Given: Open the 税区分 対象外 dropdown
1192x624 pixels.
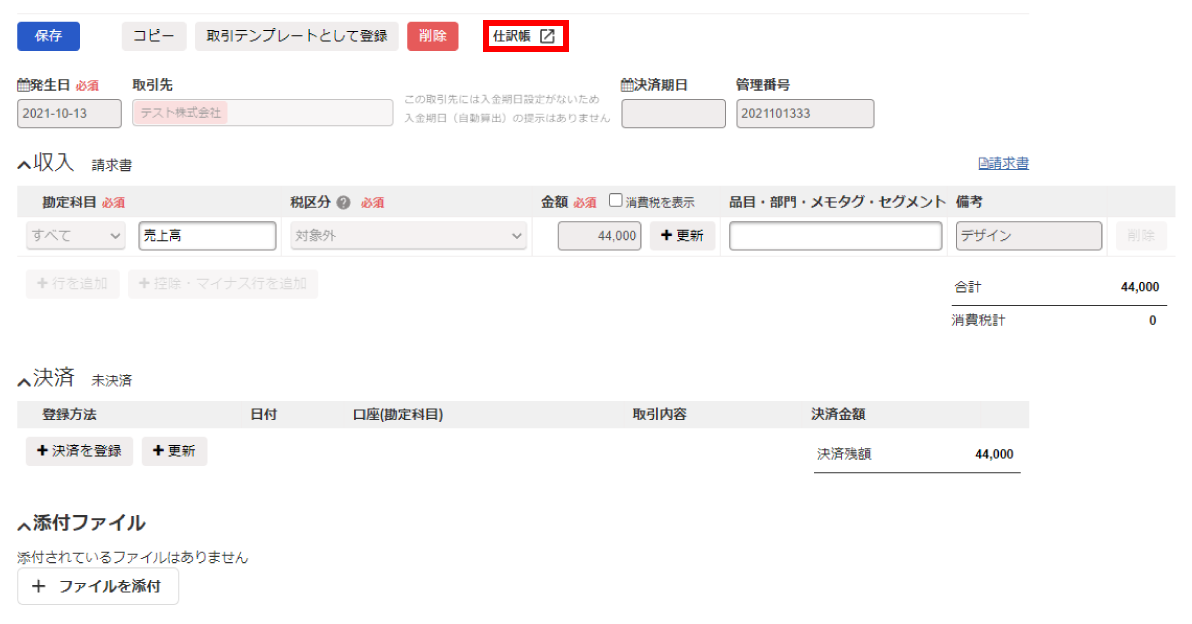Looking at the screenshot, I should [x=409, y=236].
